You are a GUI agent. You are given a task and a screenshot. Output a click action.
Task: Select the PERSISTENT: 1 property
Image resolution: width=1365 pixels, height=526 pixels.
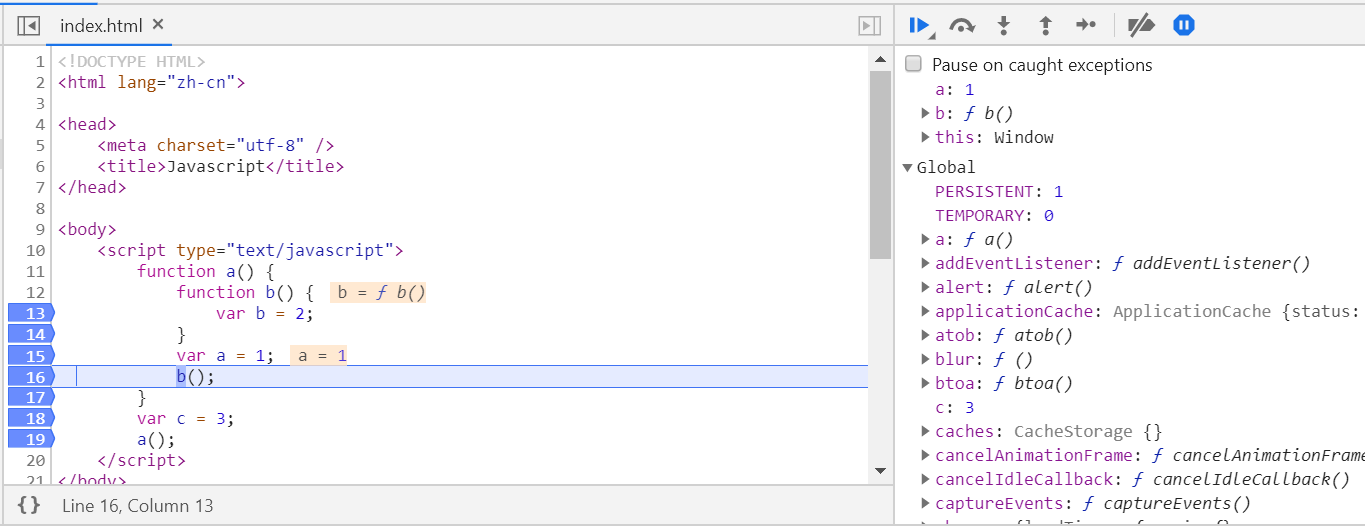[999, 191]
